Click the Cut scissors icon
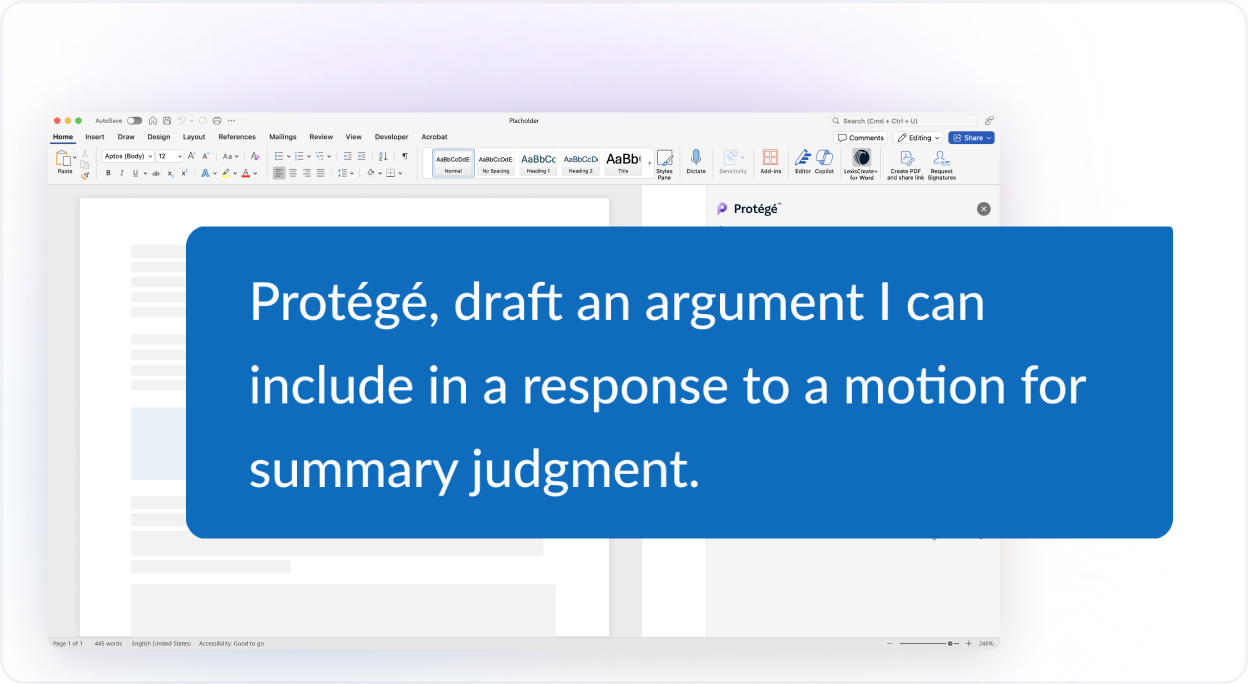This screenshot has width=1248, height=684. [x=85, y=153]
